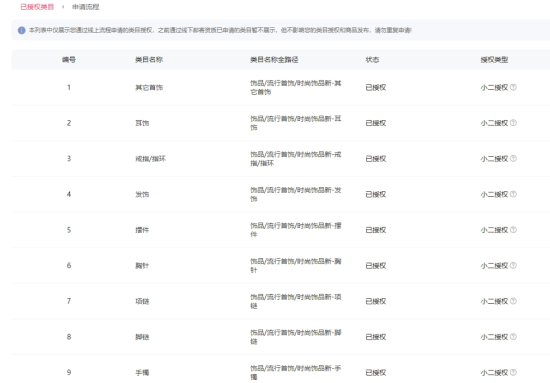Click the 类目名称全路径 column header
The image size is (550, 383).
coord(274,60)
